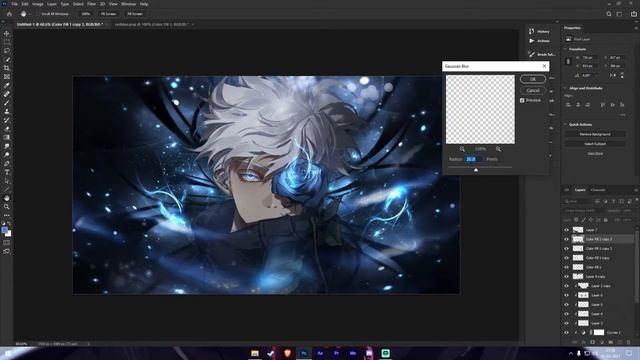Click the Share icon at top right
The image size is (640, 360).
point(633,14)
